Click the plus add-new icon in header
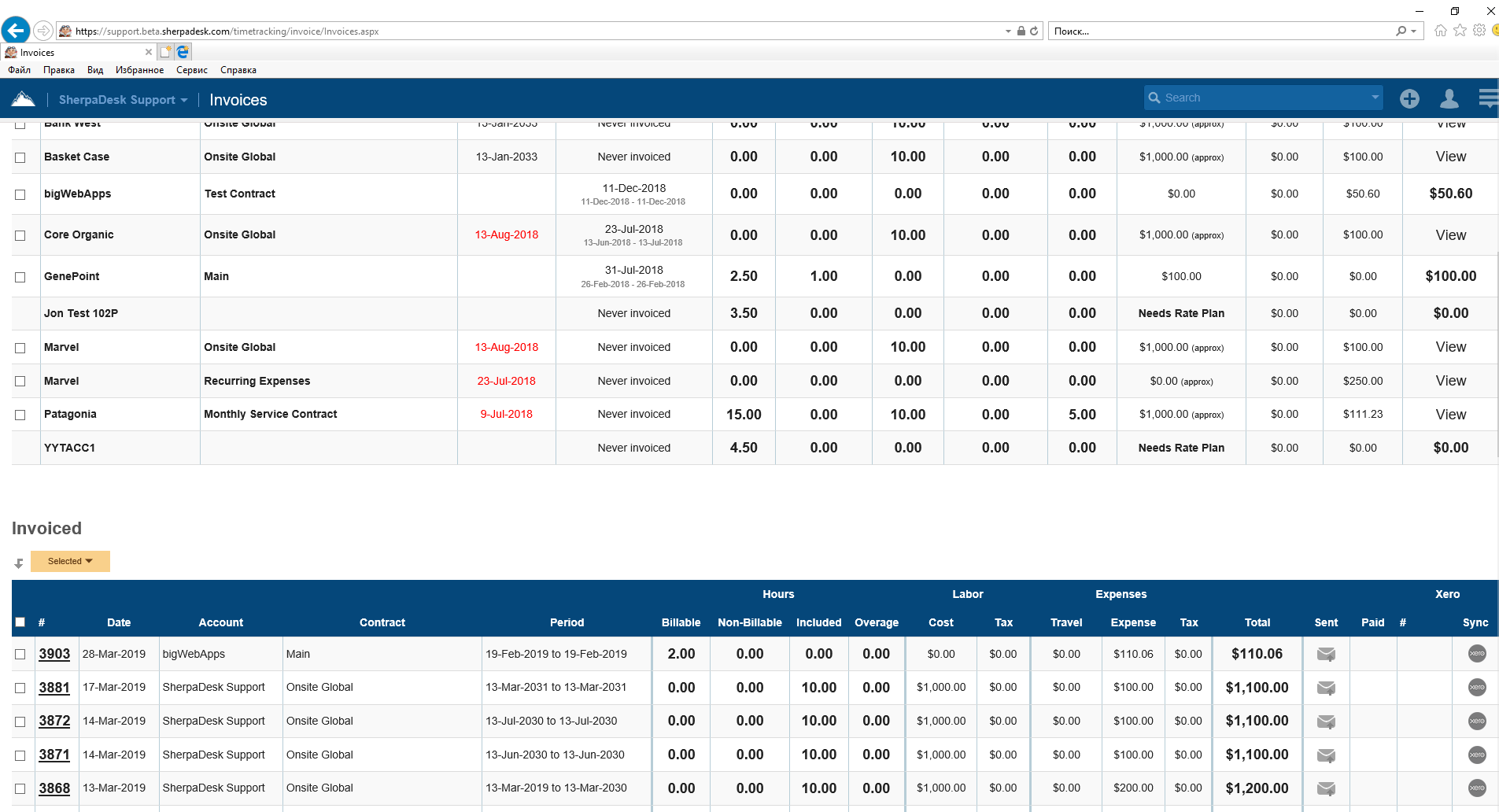The height and width of the screenshot is (812, 1499). coord(1409,99)
